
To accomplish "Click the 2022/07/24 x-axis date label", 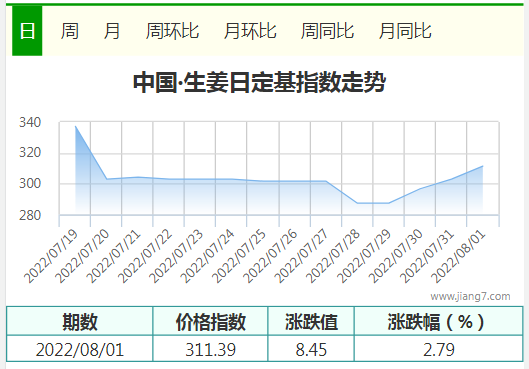I will (x=208, y=256).
